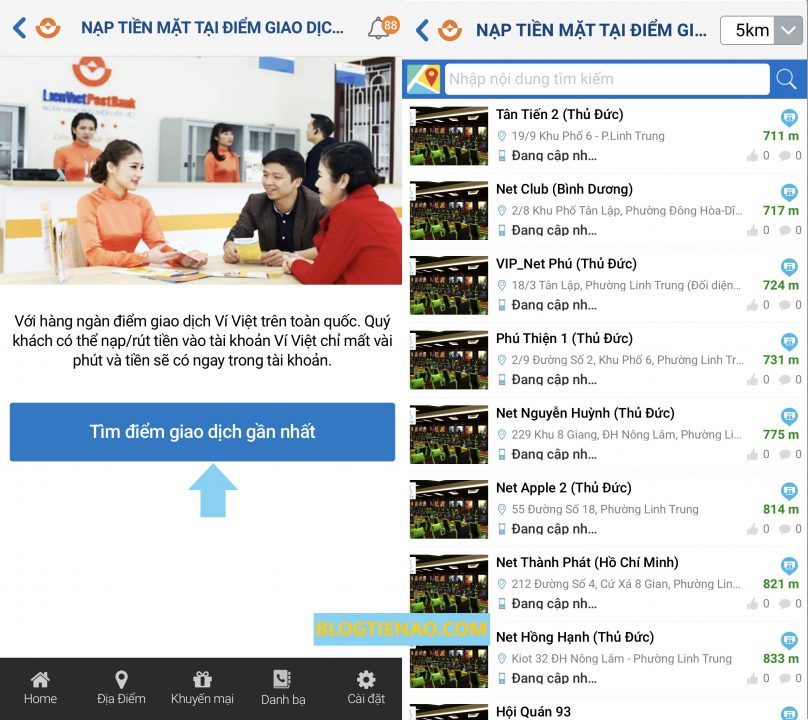Tap the store badge icon for Net Hồng Hạnh
Screen dimensions: 808x720
click(789, 641)
